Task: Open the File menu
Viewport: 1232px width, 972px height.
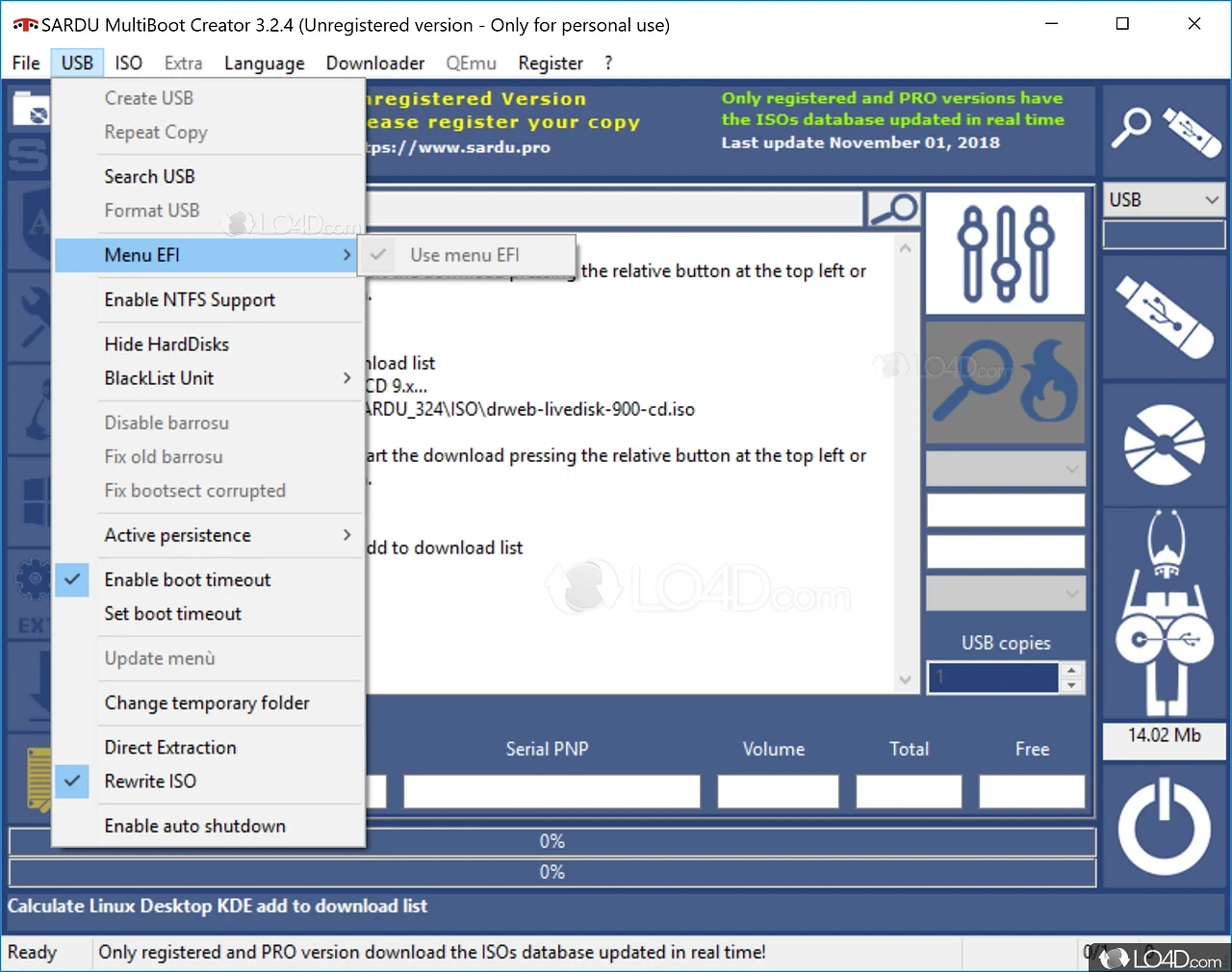Action: coord(26,64)
